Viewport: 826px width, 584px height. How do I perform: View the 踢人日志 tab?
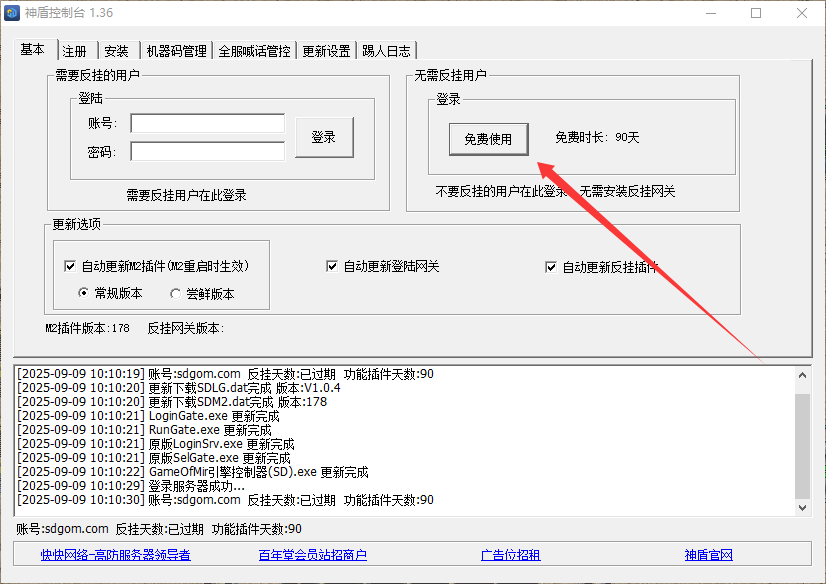pos(386,51)
